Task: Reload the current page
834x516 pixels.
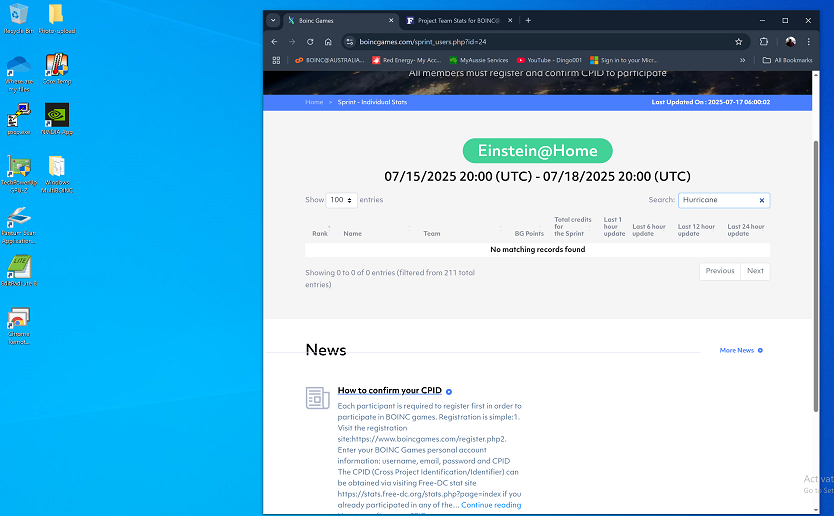Action: pos(310,41)
